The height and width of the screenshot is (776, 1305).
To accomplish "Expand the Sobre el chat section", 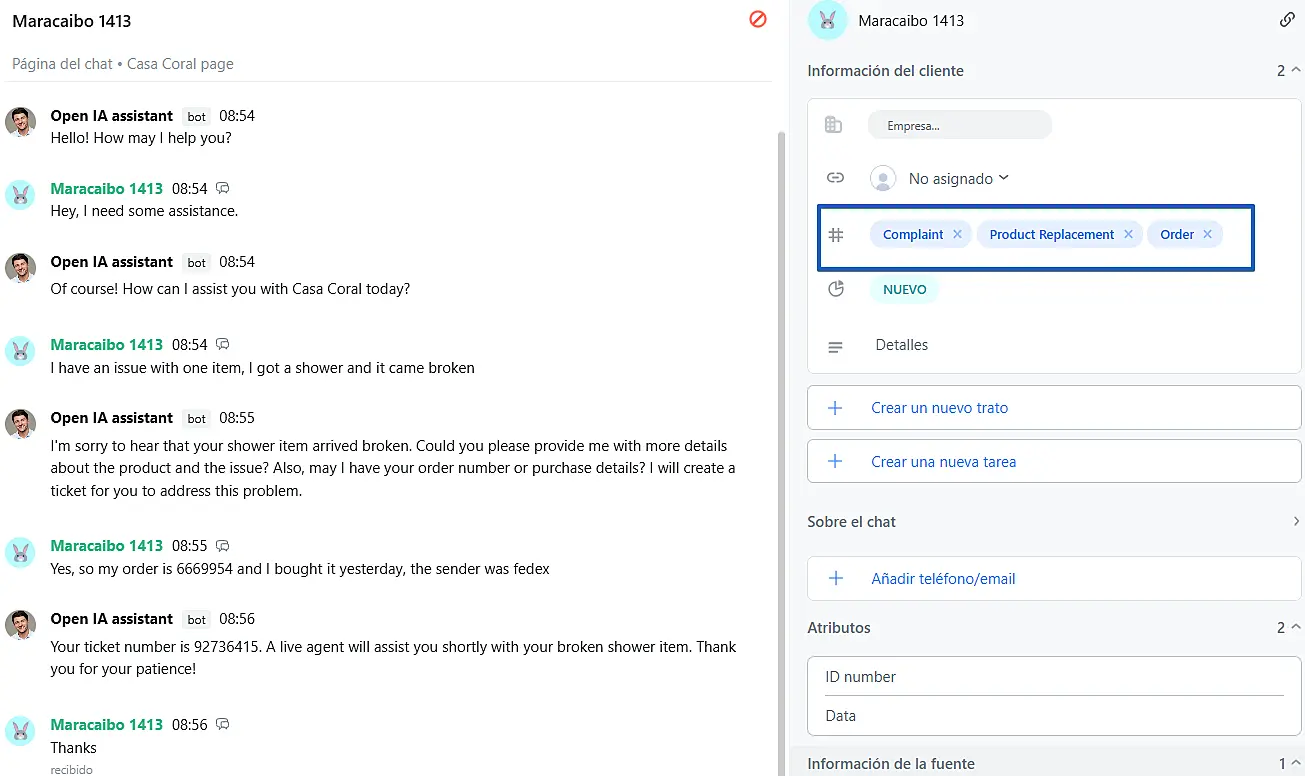I will pyautogui.click(x=1296, y=521).
